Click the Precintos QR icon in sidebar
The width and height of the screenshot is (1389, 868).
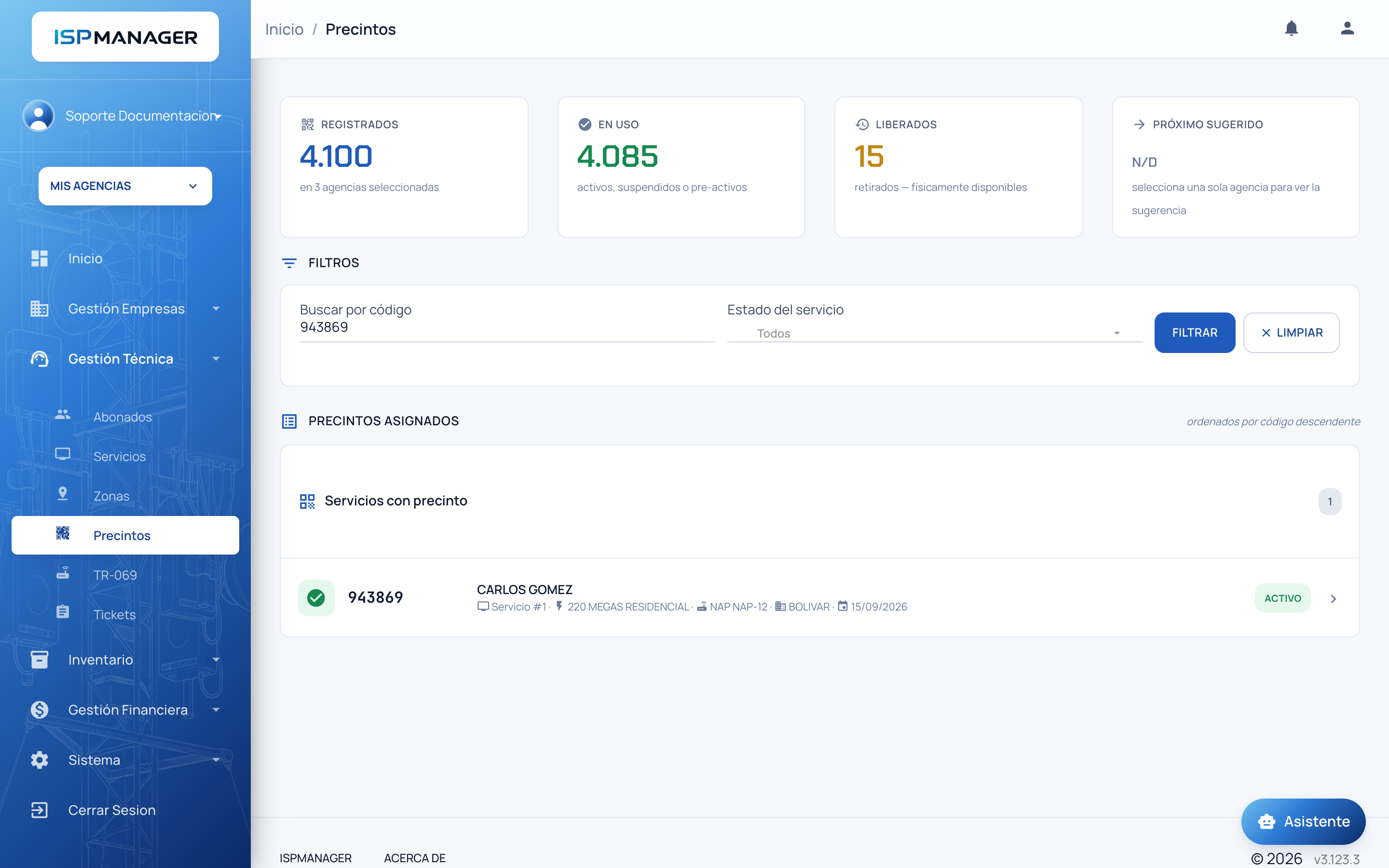pyautogui.click(x=63, y=533)
